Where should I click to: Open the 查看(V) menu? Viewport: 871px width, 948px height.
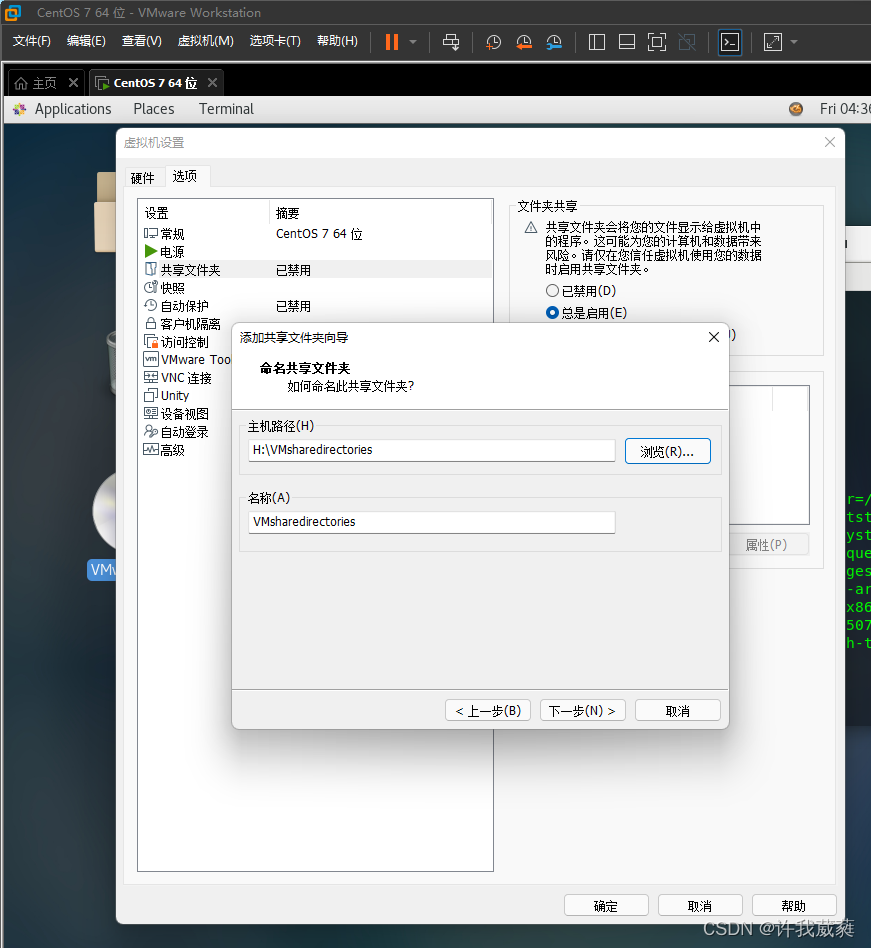pos(141,41)
